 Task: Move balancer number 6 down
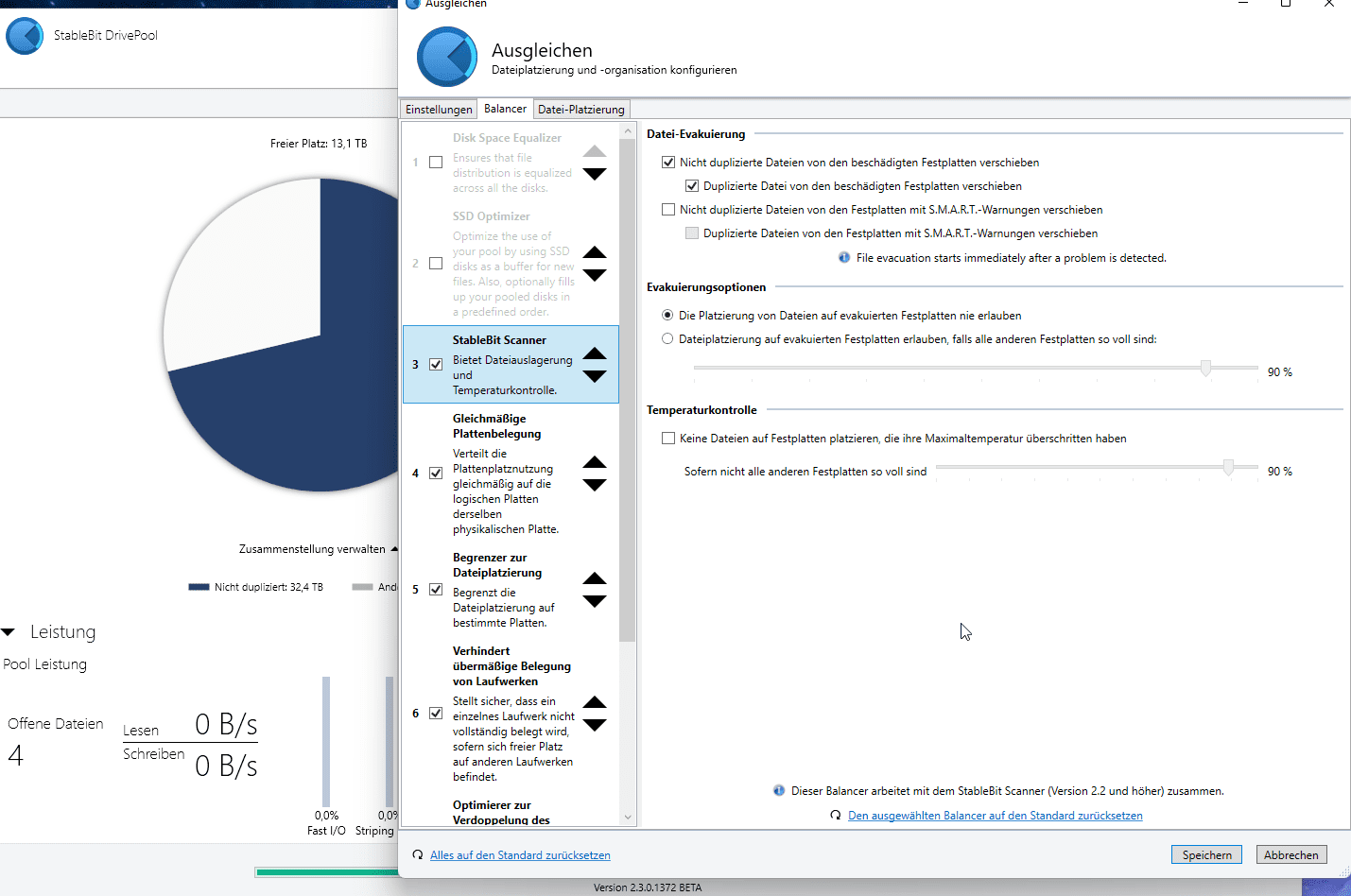[595, 725]
